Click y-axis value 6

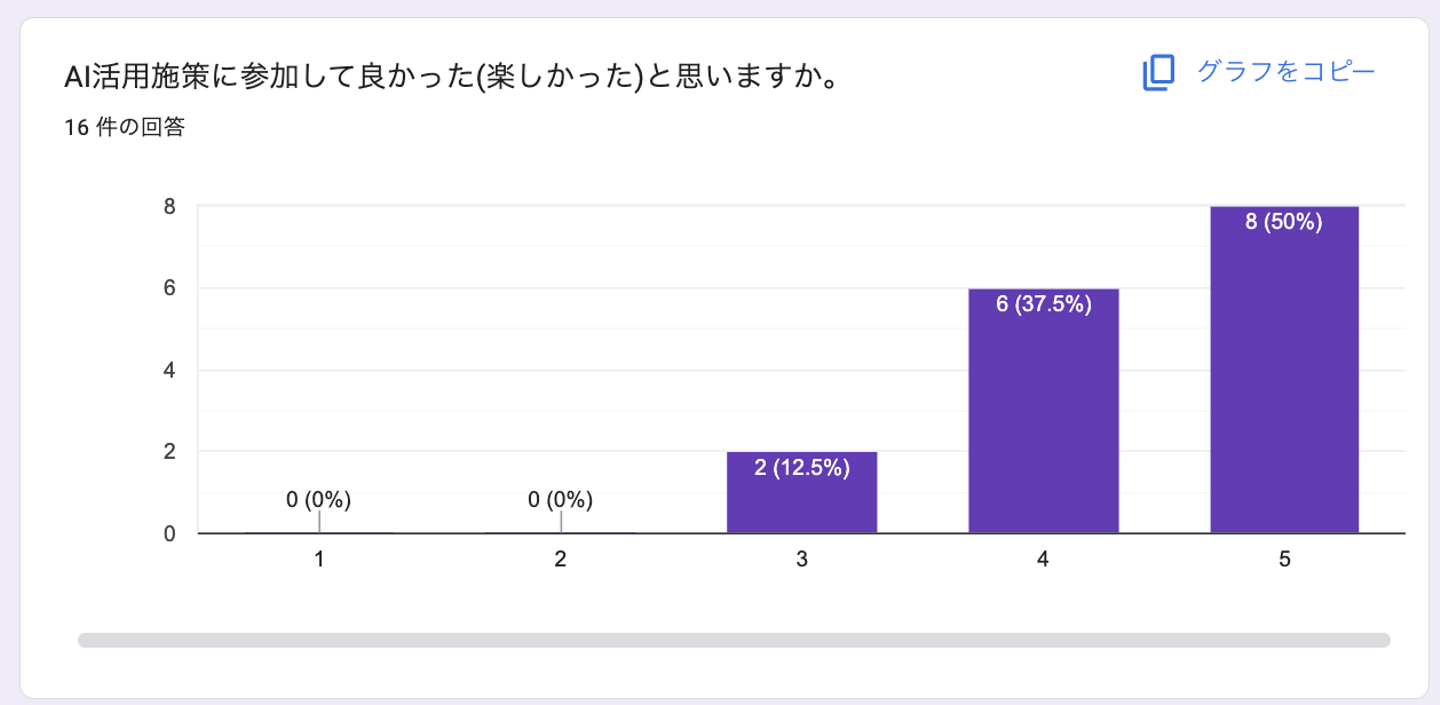(x=169, y=289)
